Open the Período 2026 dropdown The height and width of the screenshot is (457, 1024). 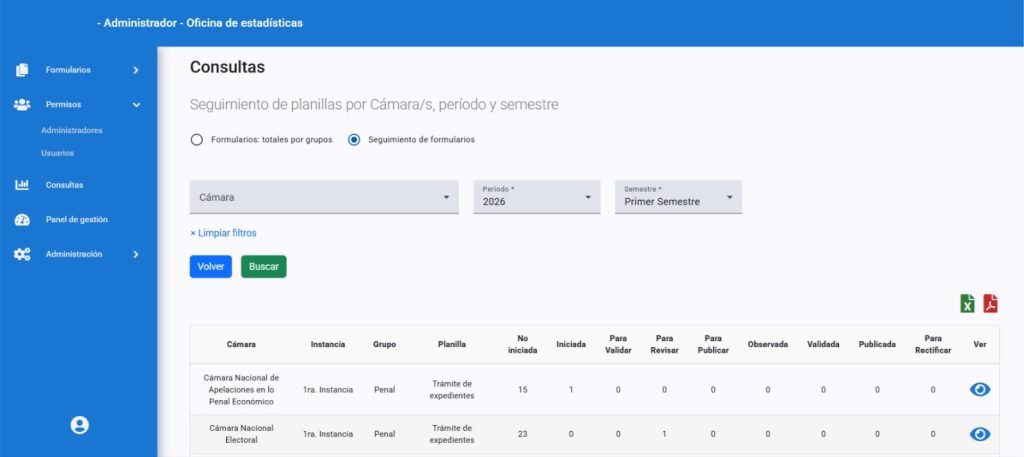(537, 197)
